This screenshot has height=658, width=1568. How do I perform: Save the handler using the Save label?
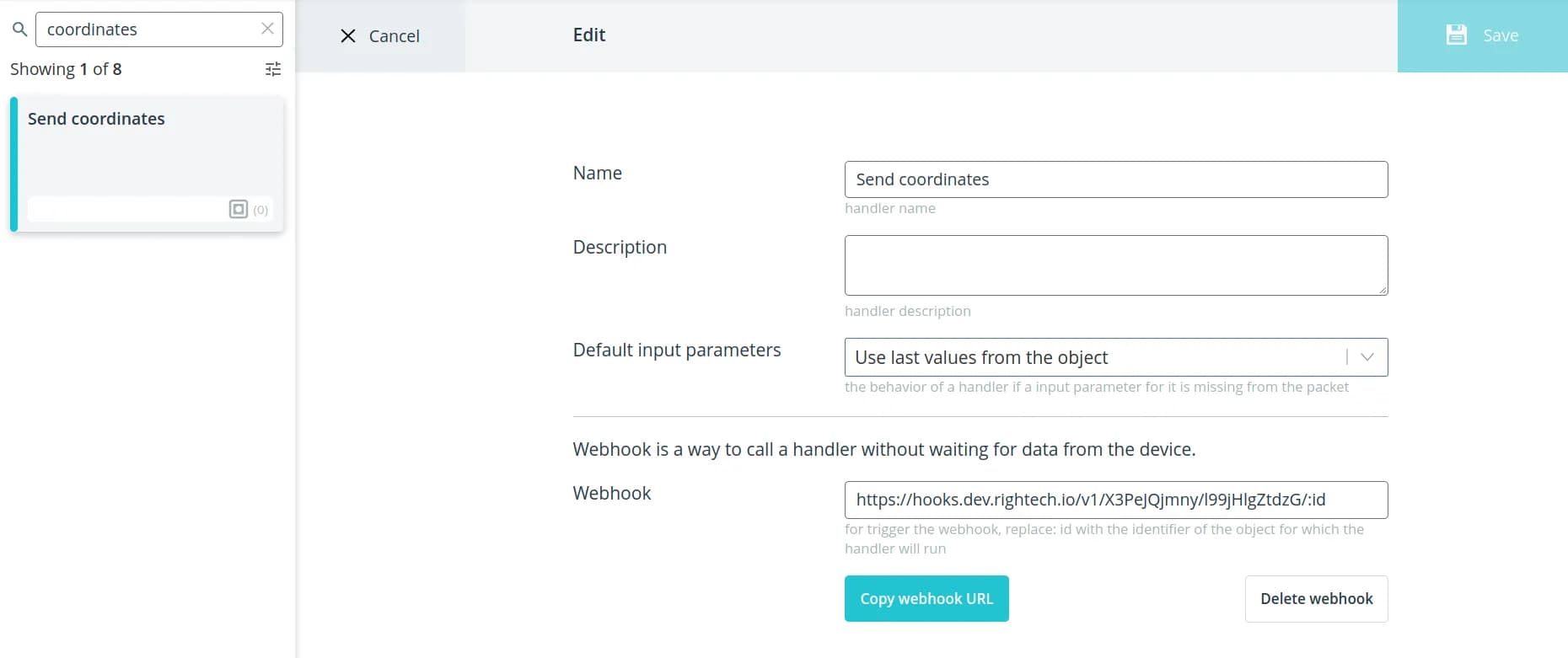1501,35
